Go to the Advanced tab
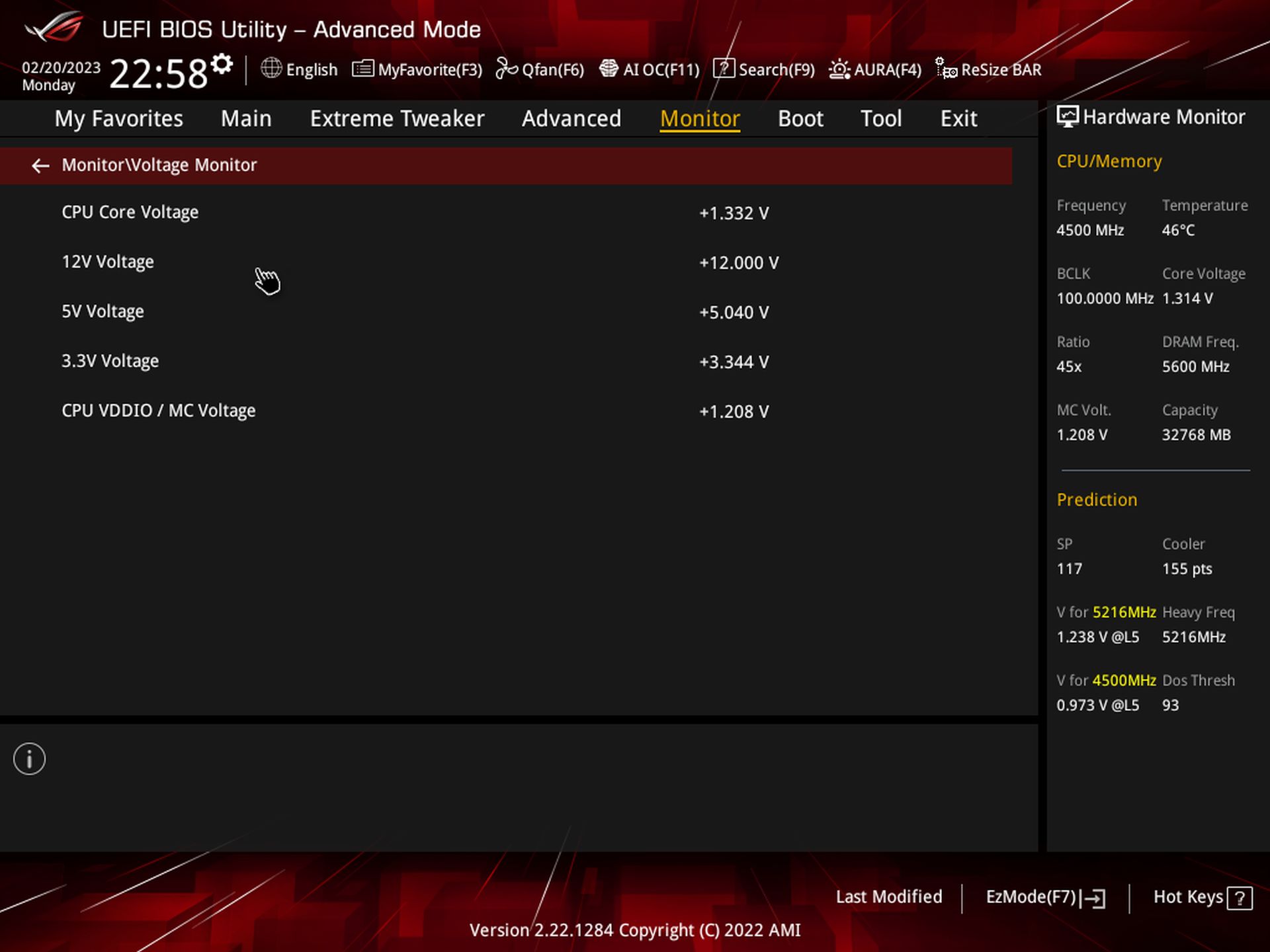 click(x=571, y=118)
